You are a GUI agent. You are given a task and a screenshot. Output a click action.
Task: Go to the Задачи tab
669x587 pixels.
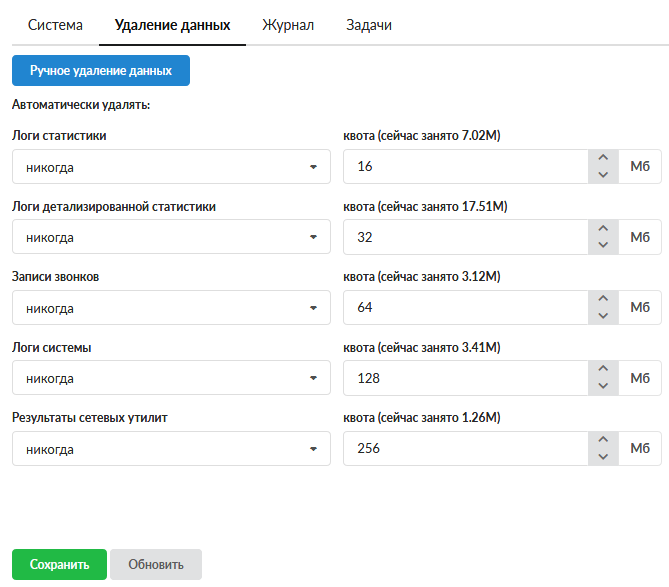368,25
